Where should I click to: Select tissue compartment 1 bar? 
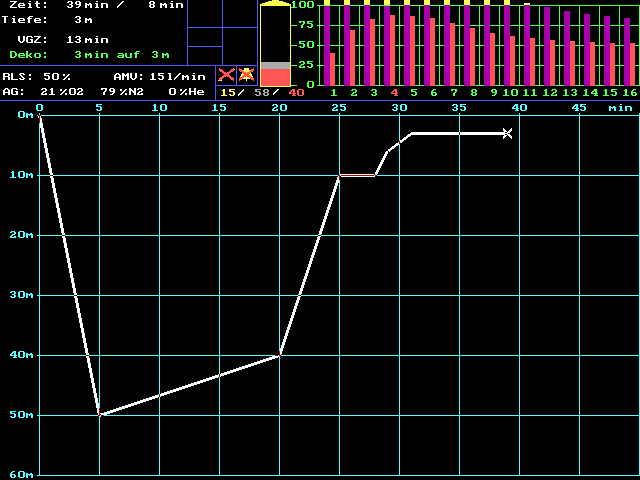click(x=332, y=46)
